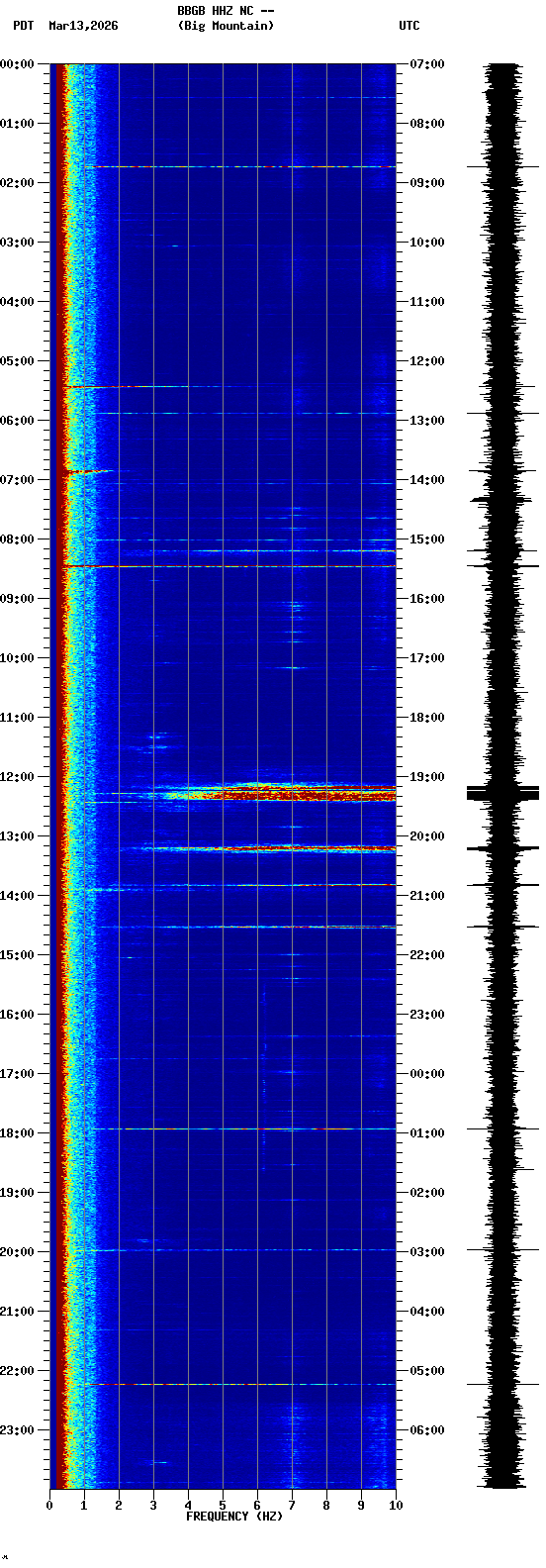Click the frequency axis tick label 3

pos(153,1506)
